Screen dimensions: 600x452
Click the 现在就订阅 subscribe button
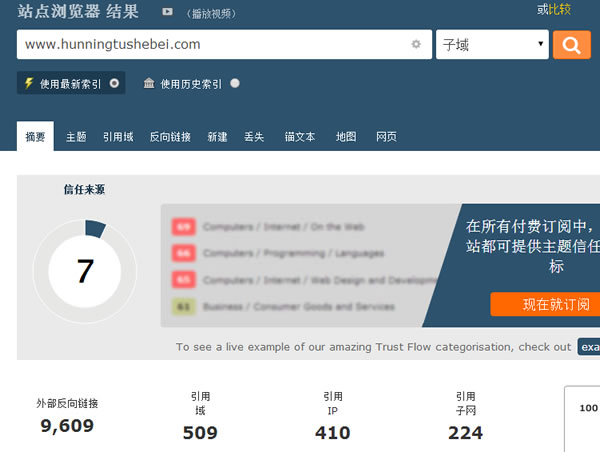(545, 305)
